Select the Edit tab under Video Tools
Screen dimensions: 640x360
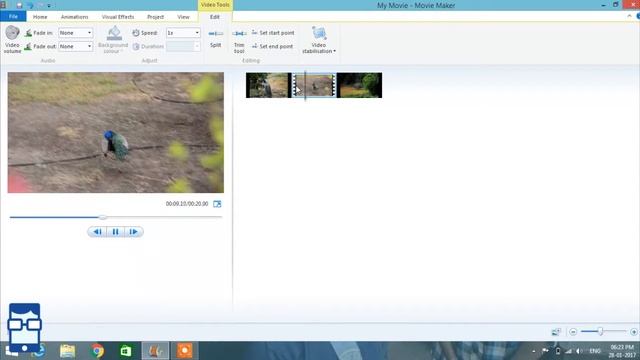coord(215,17)
